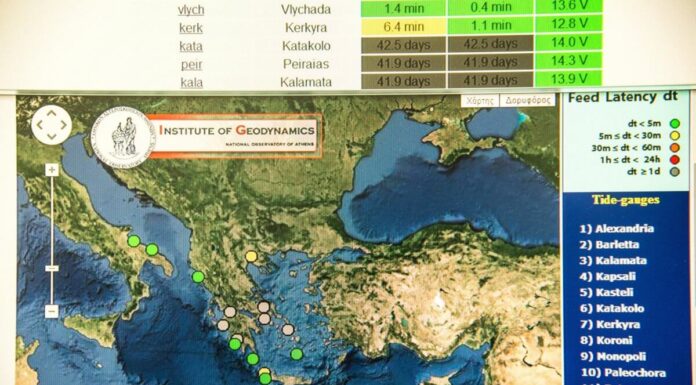Open the kala station link
Image resolution: width=696 pixels, height=385 pixels.
tap(192, 83)
